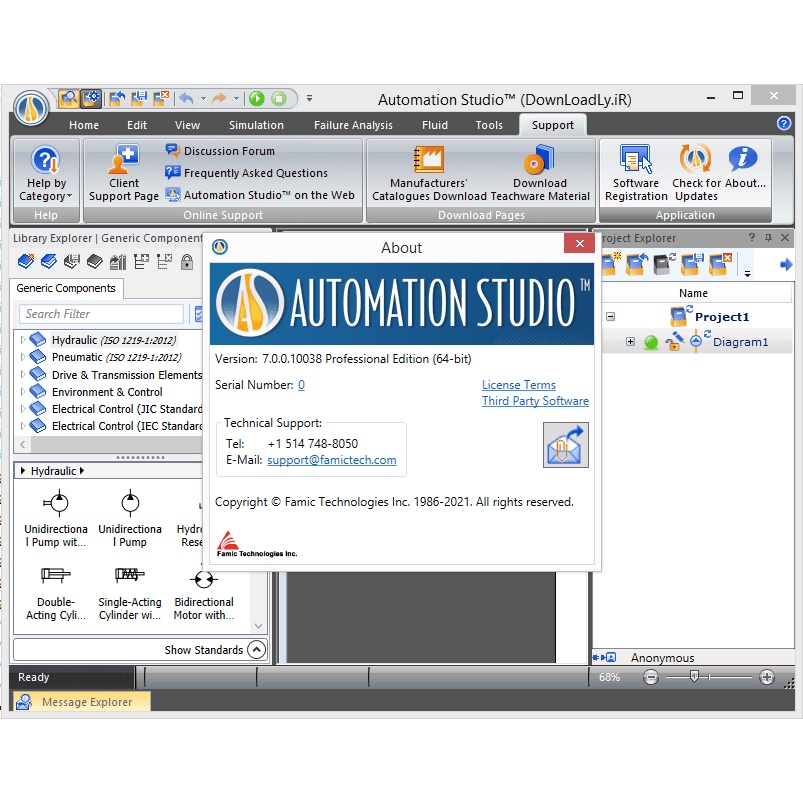803x803 pixels.
Task: Open the Third Party Software link
Action: (x=535, y=401)
